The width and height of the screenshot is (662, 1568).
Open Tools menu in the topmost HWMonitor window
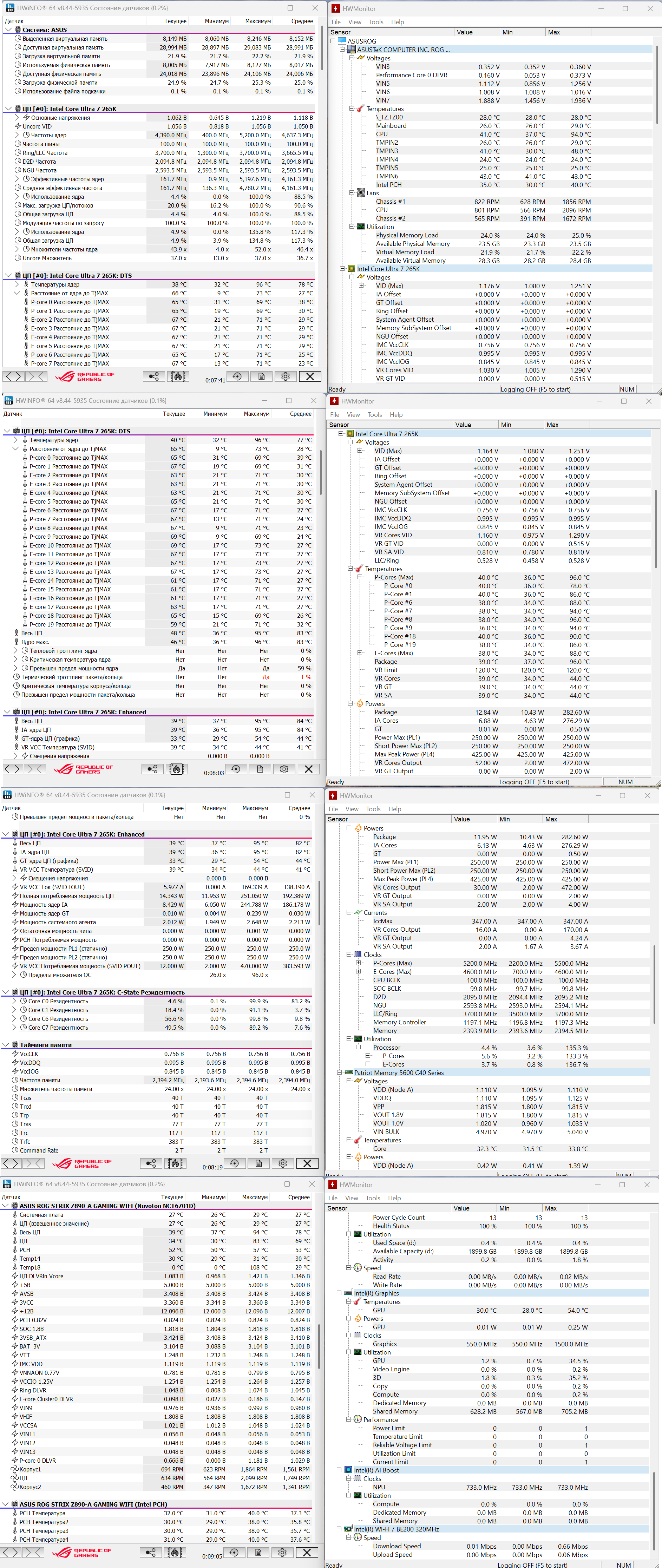[x=376, y=22]
